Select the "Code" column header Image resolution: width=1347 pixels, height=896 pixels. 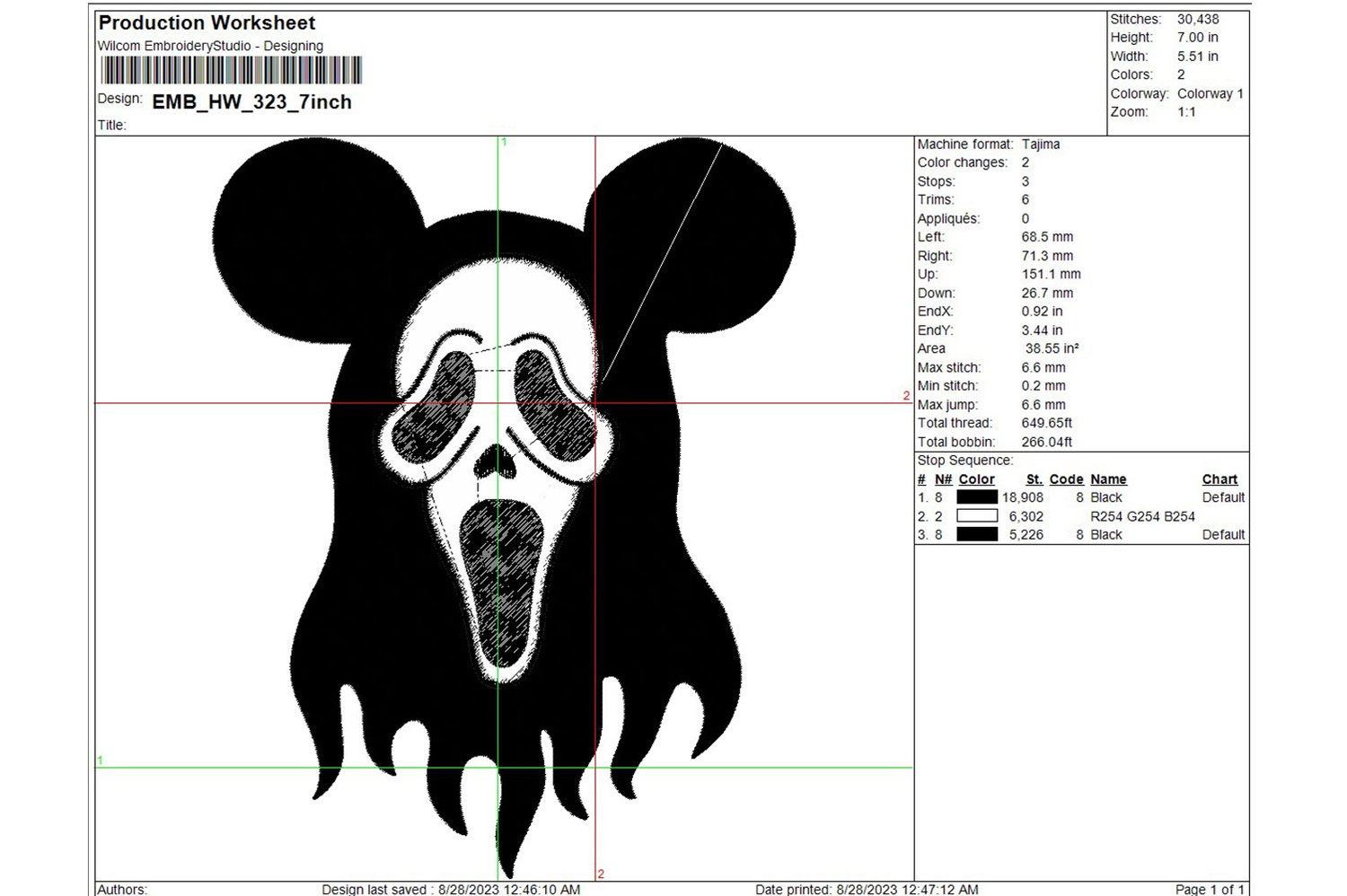[x=1066, y=479]
